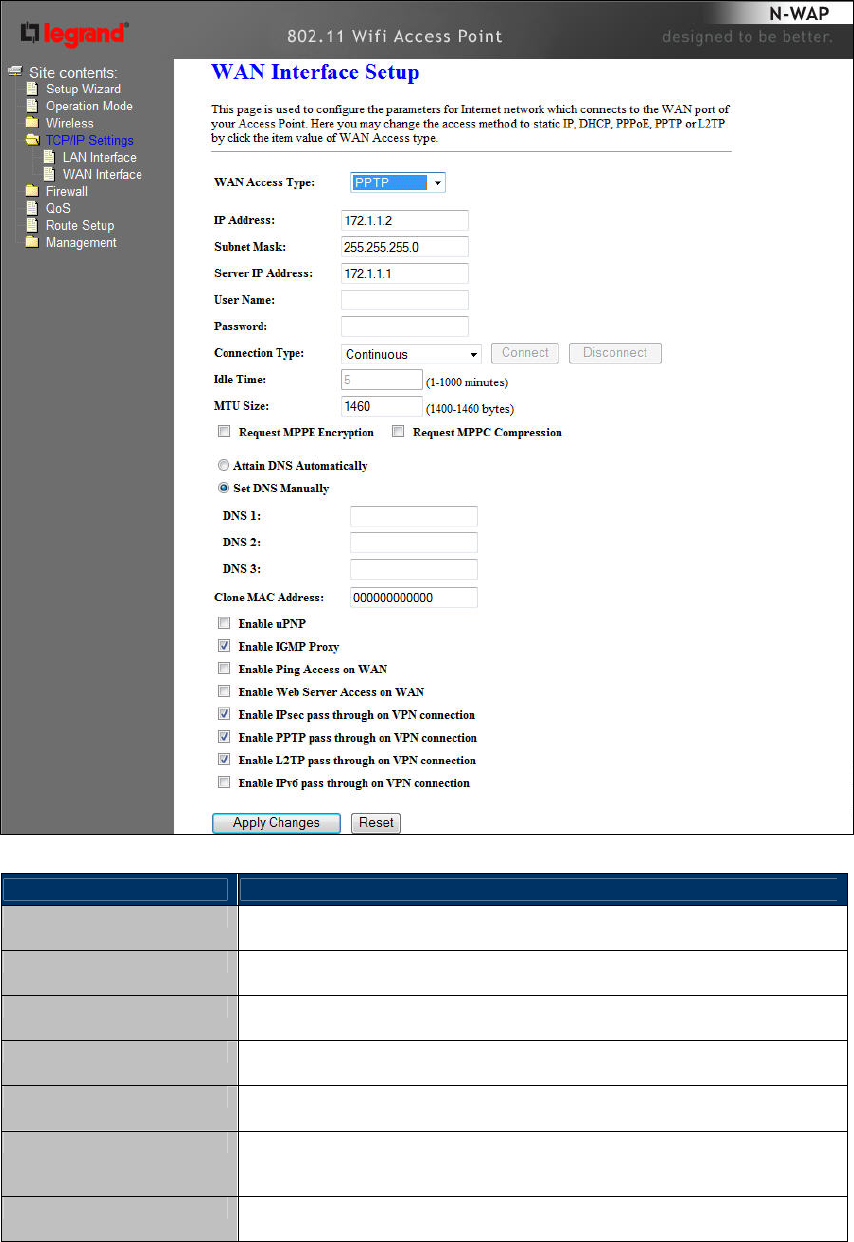Screen dimensions: 854x1242
Task: Open Setup Wizard in the sidebar
Action: [83, 89]
